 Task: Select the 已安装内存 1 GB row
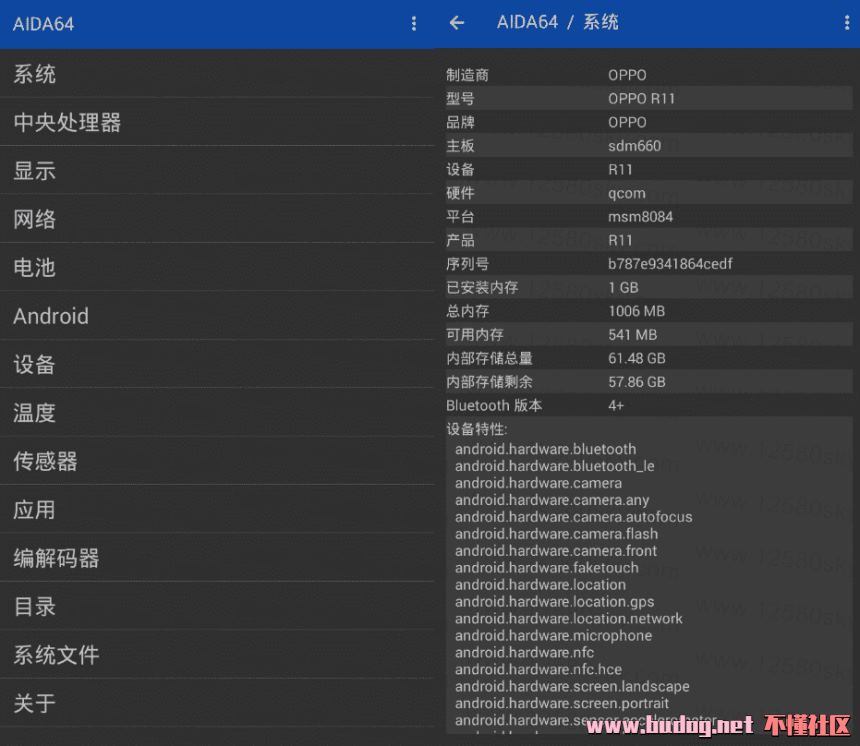[x=649, y=287]
